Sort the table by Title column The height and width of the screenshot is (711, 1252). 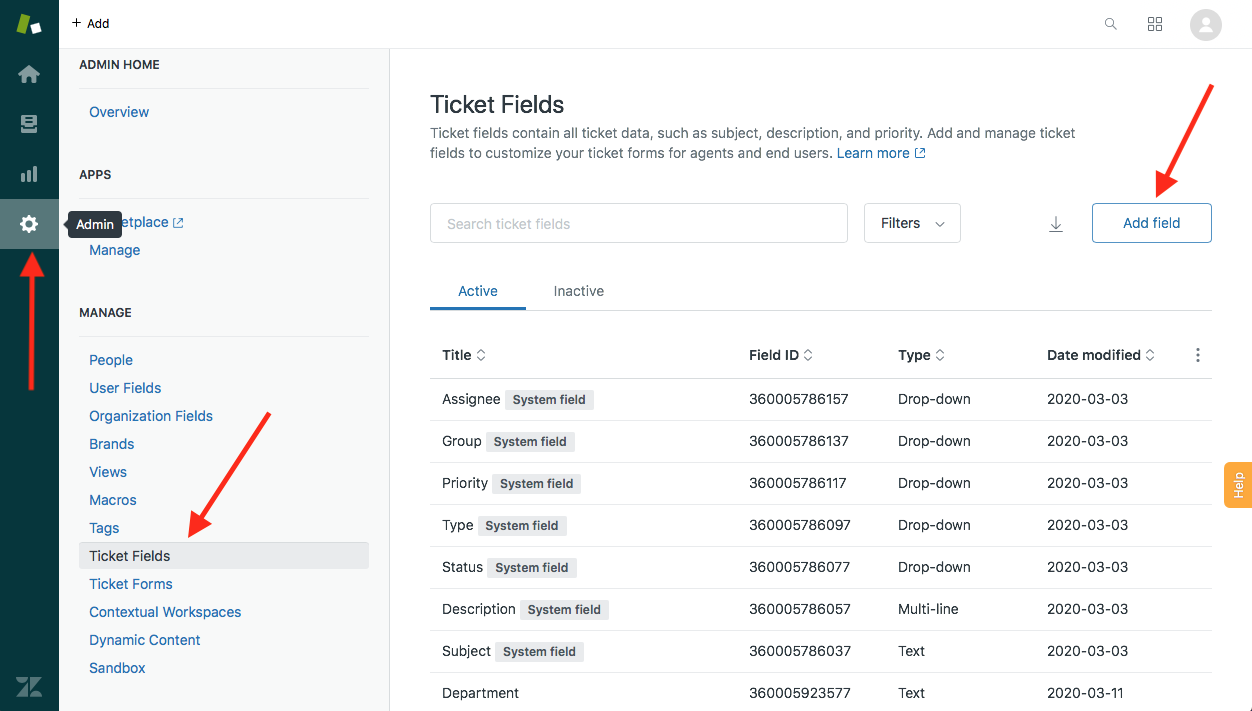tap(464, 355)
